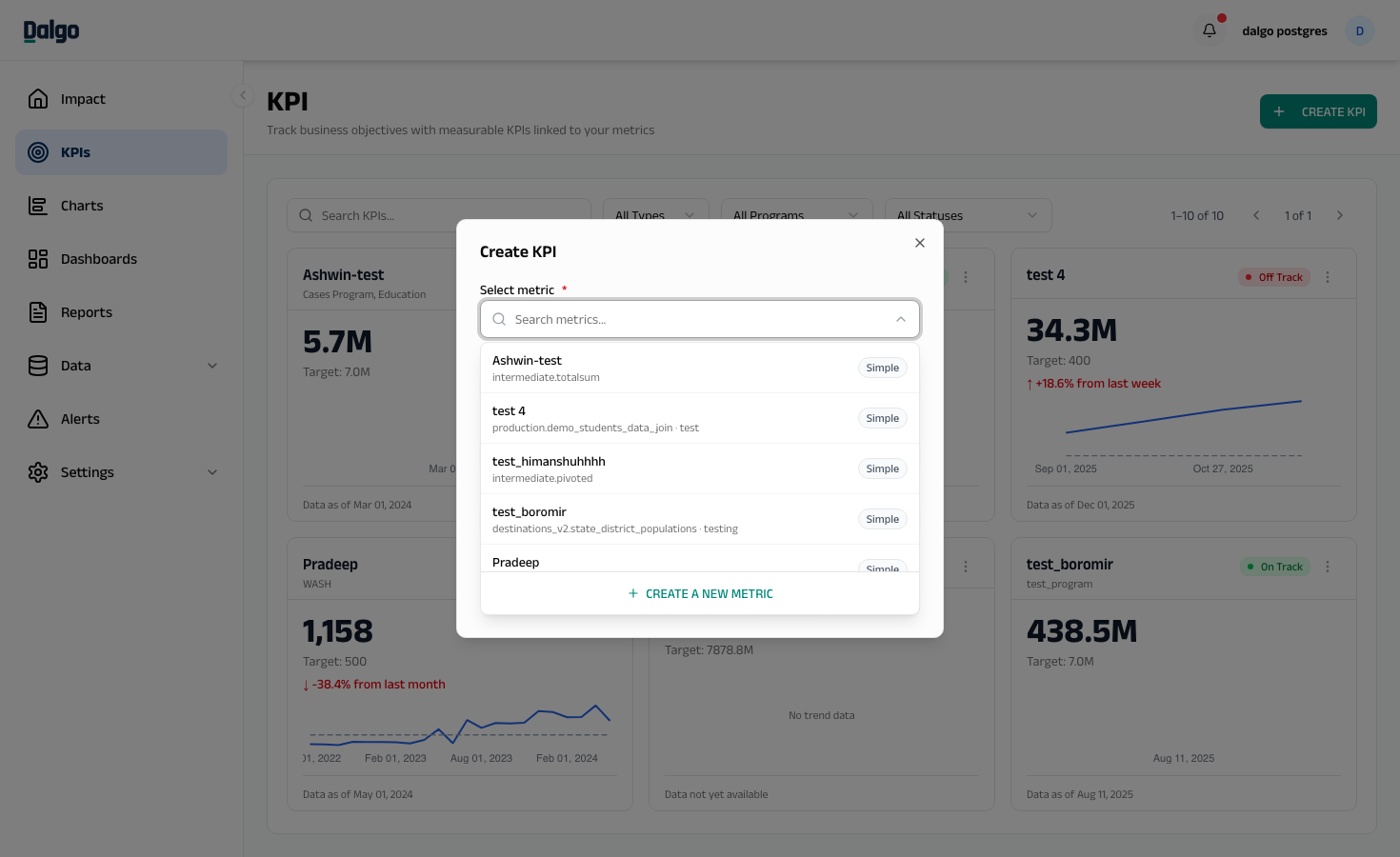
Task: Open the Charts icon in sidebar
Action: click(x=38, y=206)
